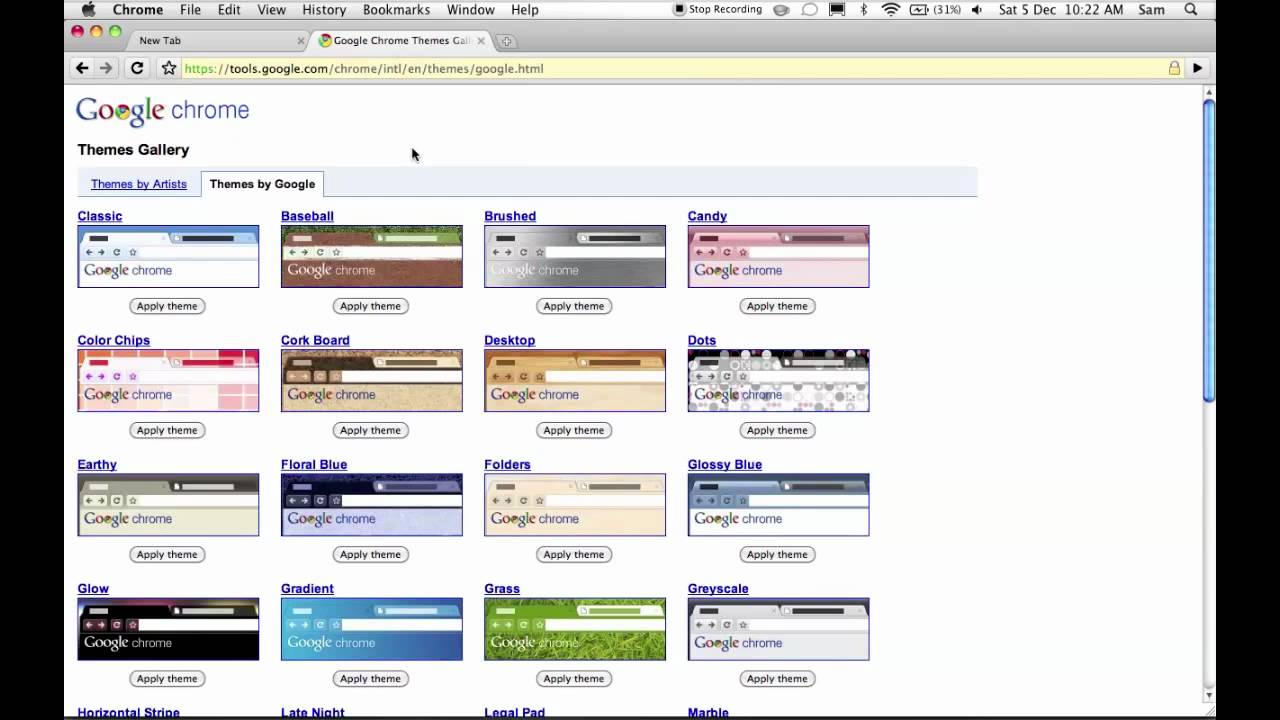Apply the Desktop theme

[574, 430]
